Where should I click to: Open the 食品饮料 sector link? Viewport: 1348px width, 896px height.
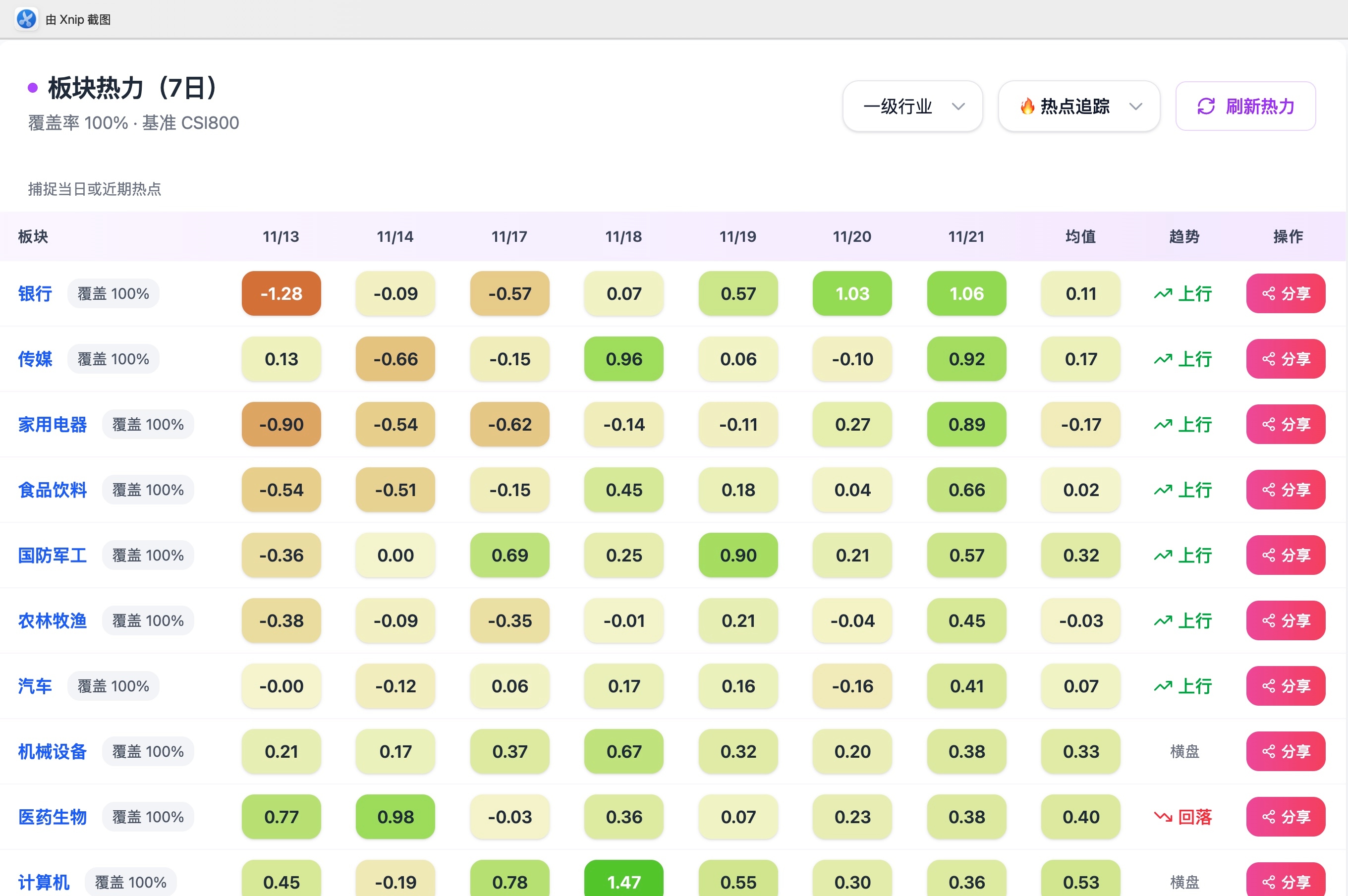53,490
